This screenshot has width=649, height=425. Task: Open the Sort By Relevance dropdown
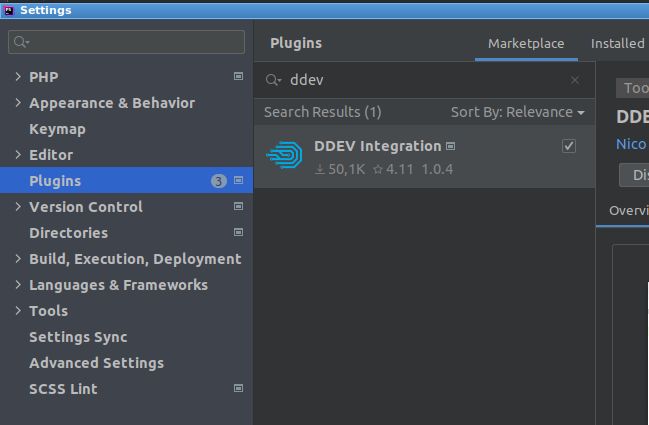coord(517,112)
